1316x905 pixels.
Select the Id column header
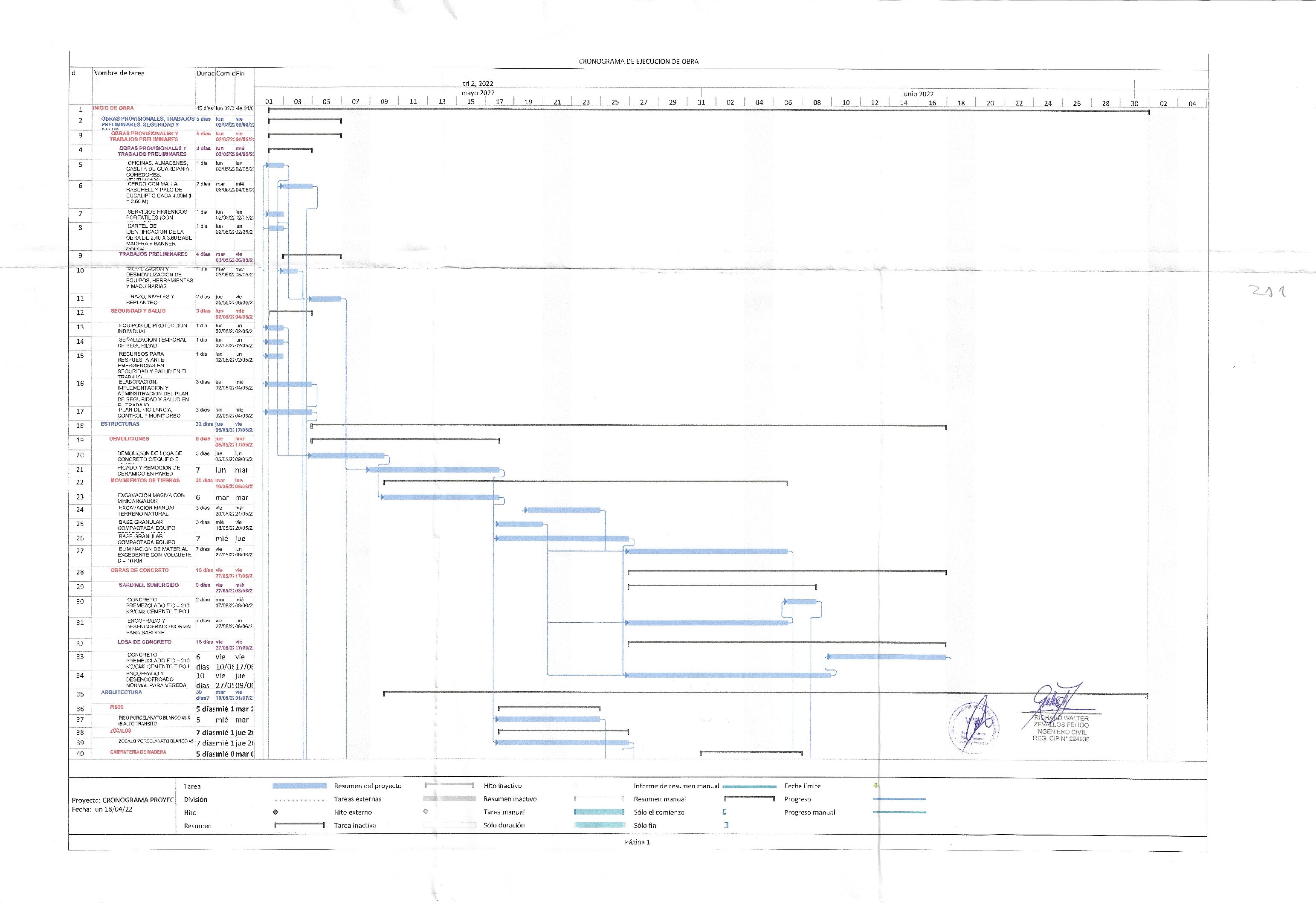coord(73,73)
